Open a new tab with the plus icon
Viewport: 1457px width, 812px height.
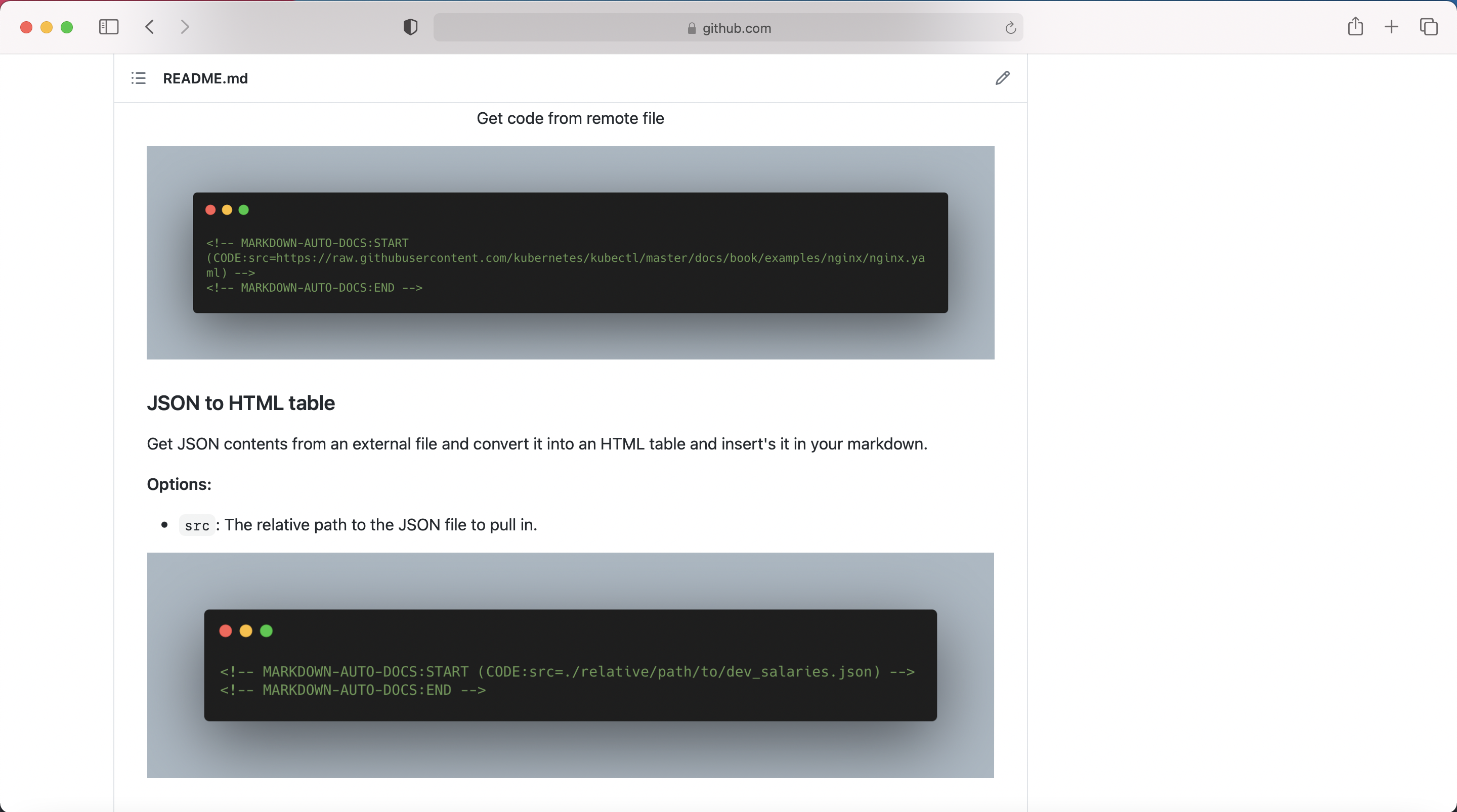tap(1392, 27)
